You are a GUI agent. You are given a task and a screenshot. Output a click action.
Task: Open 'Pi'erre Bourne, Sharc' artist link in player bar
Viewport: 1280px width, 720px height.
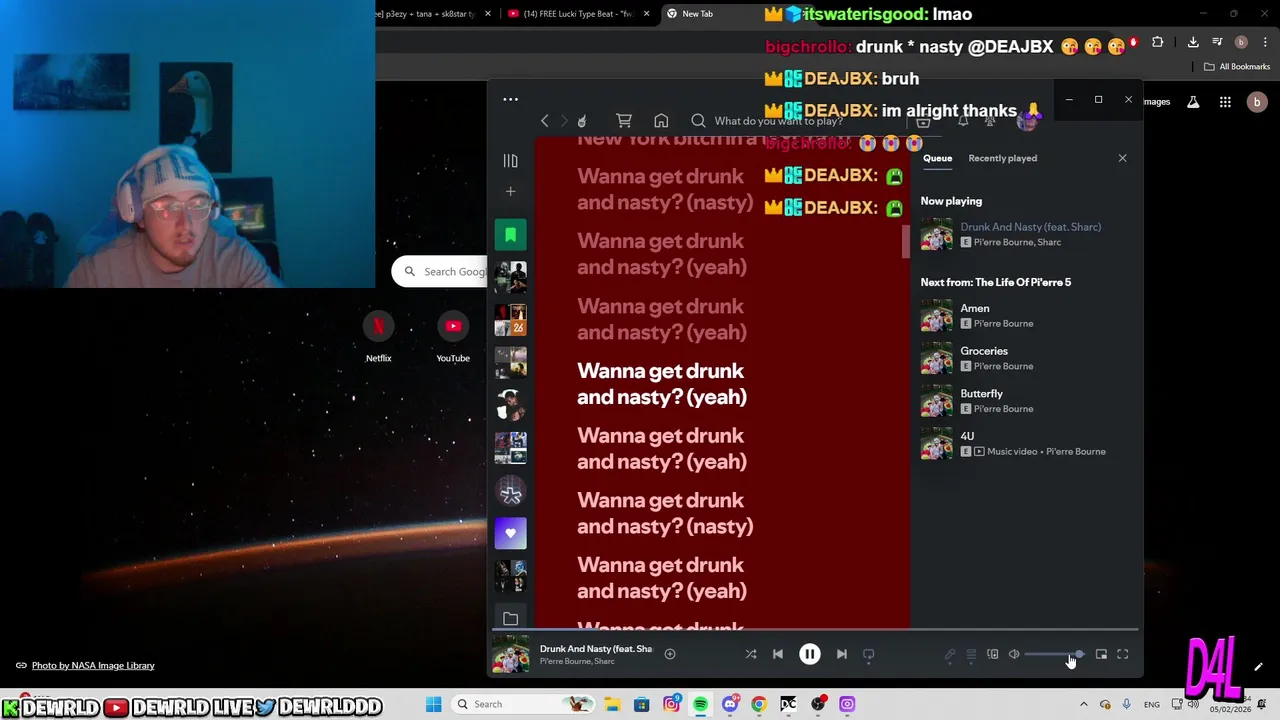(x=577, y=662)
